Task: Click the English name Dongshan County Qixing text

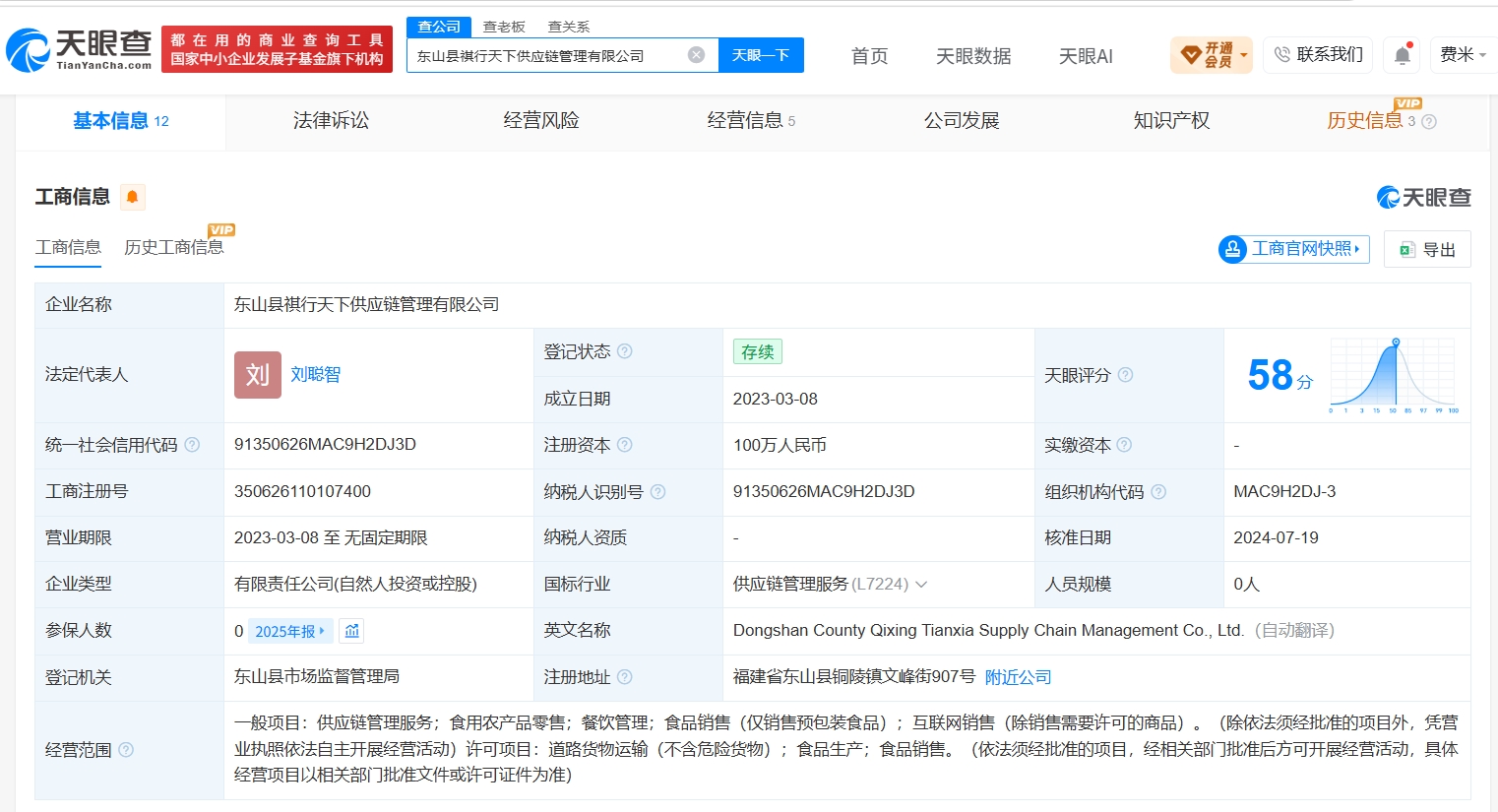Action: click(988, 630)
